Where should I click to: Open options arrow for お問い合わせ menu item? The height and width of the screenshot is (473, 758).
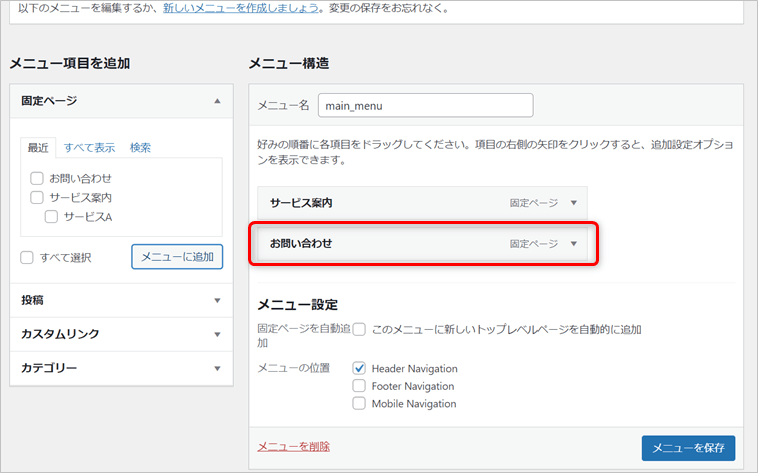[573, 244]
